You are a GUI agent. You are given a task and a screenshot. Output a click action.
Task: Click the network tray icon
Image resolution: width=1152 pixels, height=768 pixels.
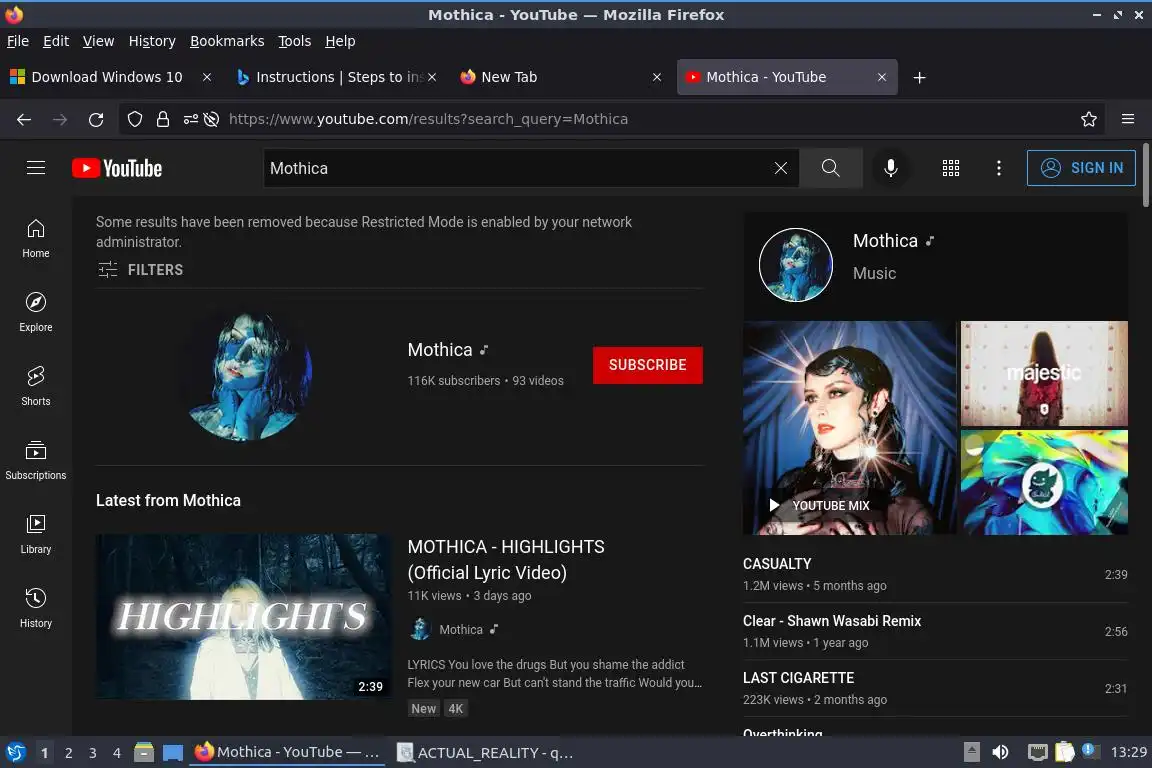(x=1037, y=753)
